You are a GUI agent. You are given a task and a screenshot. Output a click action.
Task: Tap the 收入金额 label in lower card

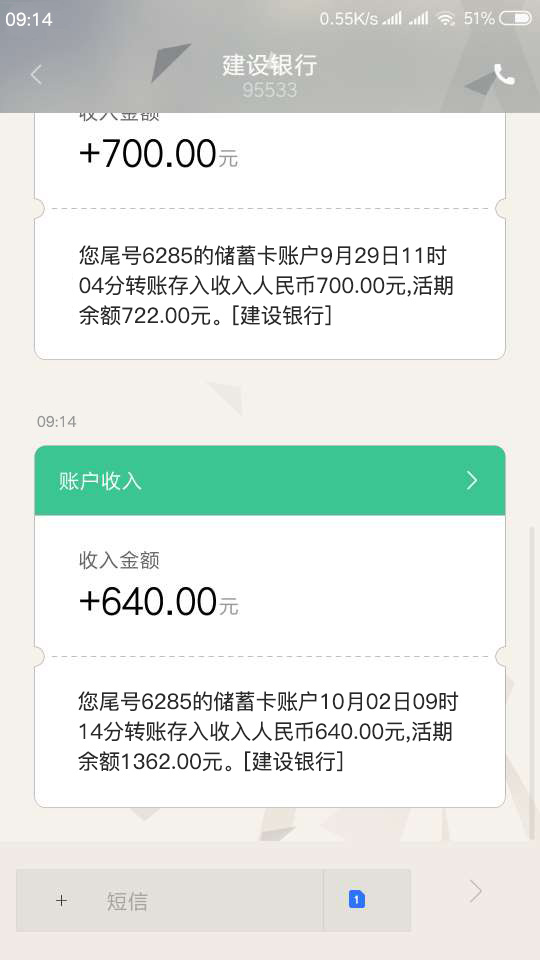pos(119,560)
